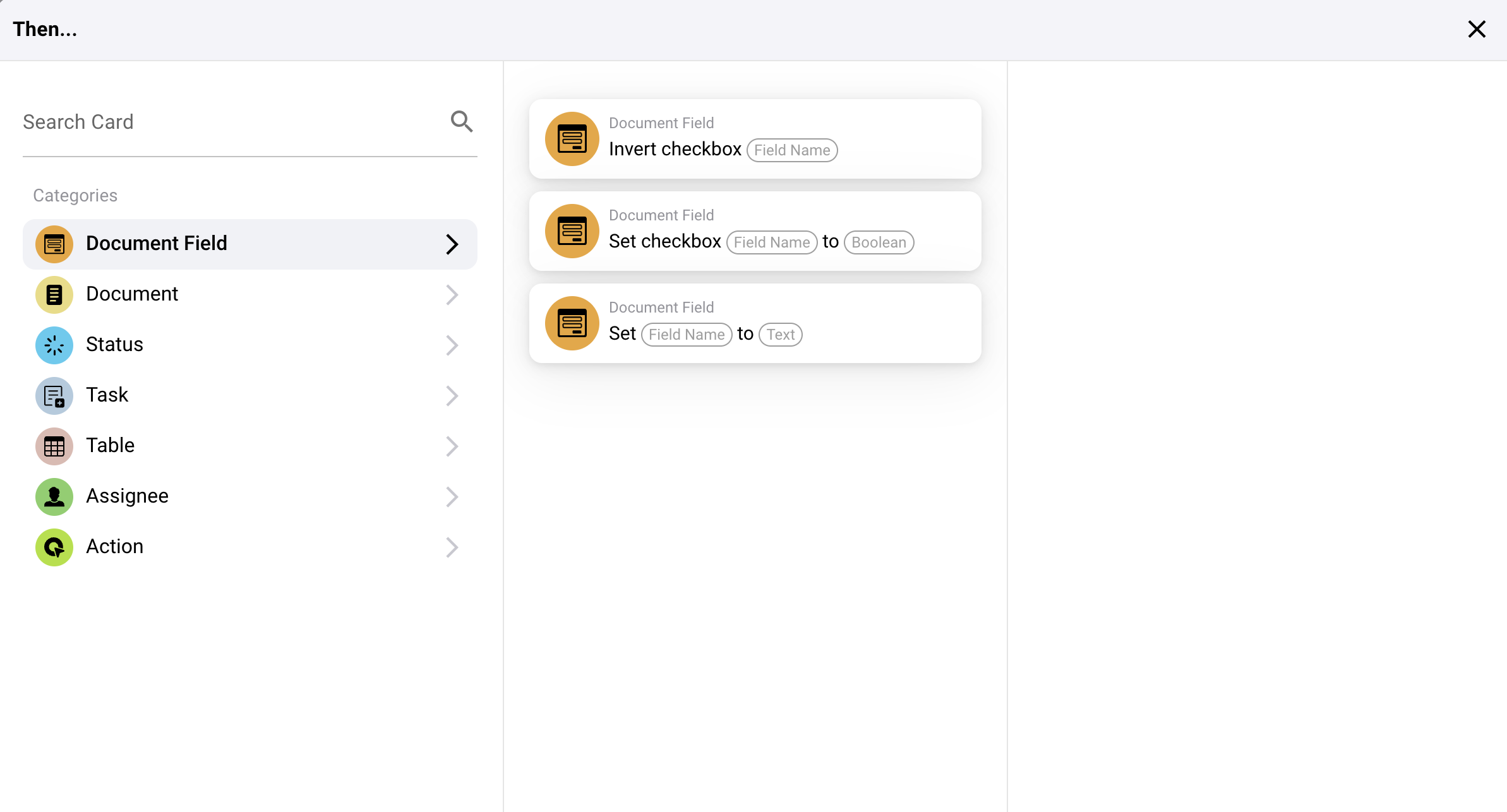Click the Document Field category icon
Image resolution: width=1507 pixels, height=812 pixels.
54,244
